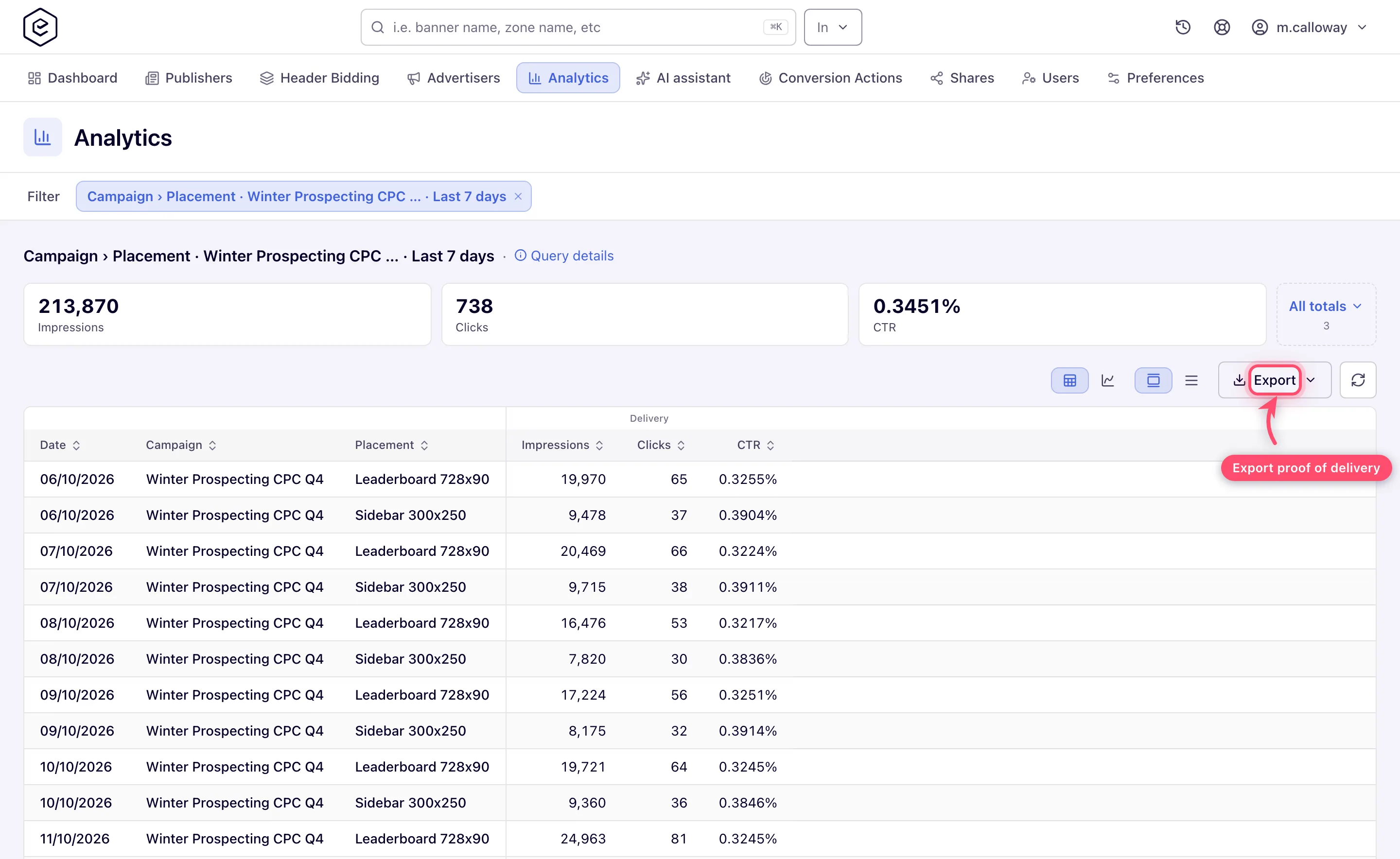Expand the m.calloway account menu

coord(1309,27)
